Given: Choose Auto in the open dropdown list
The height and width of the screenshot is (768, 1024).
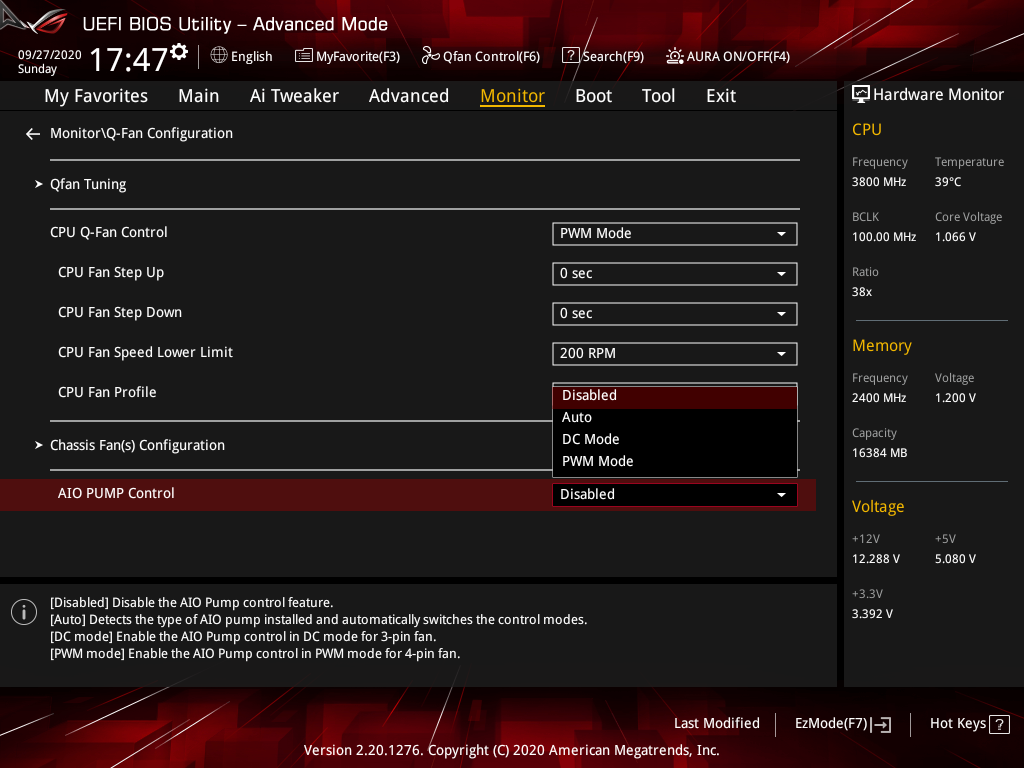Looking at the screenshot, I should (x=675, y=417).
